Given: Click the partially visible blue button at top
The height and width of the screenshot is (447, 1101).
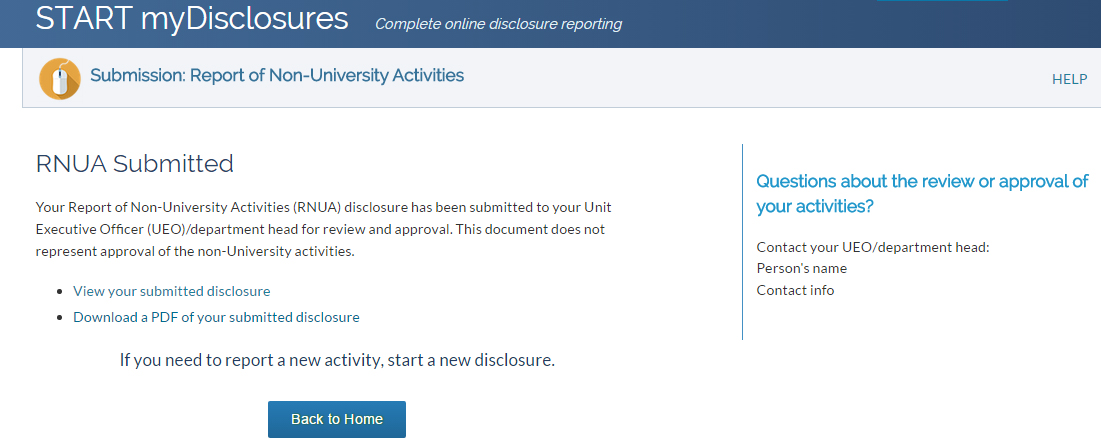Looking at the screenshot, I should 942,1.
